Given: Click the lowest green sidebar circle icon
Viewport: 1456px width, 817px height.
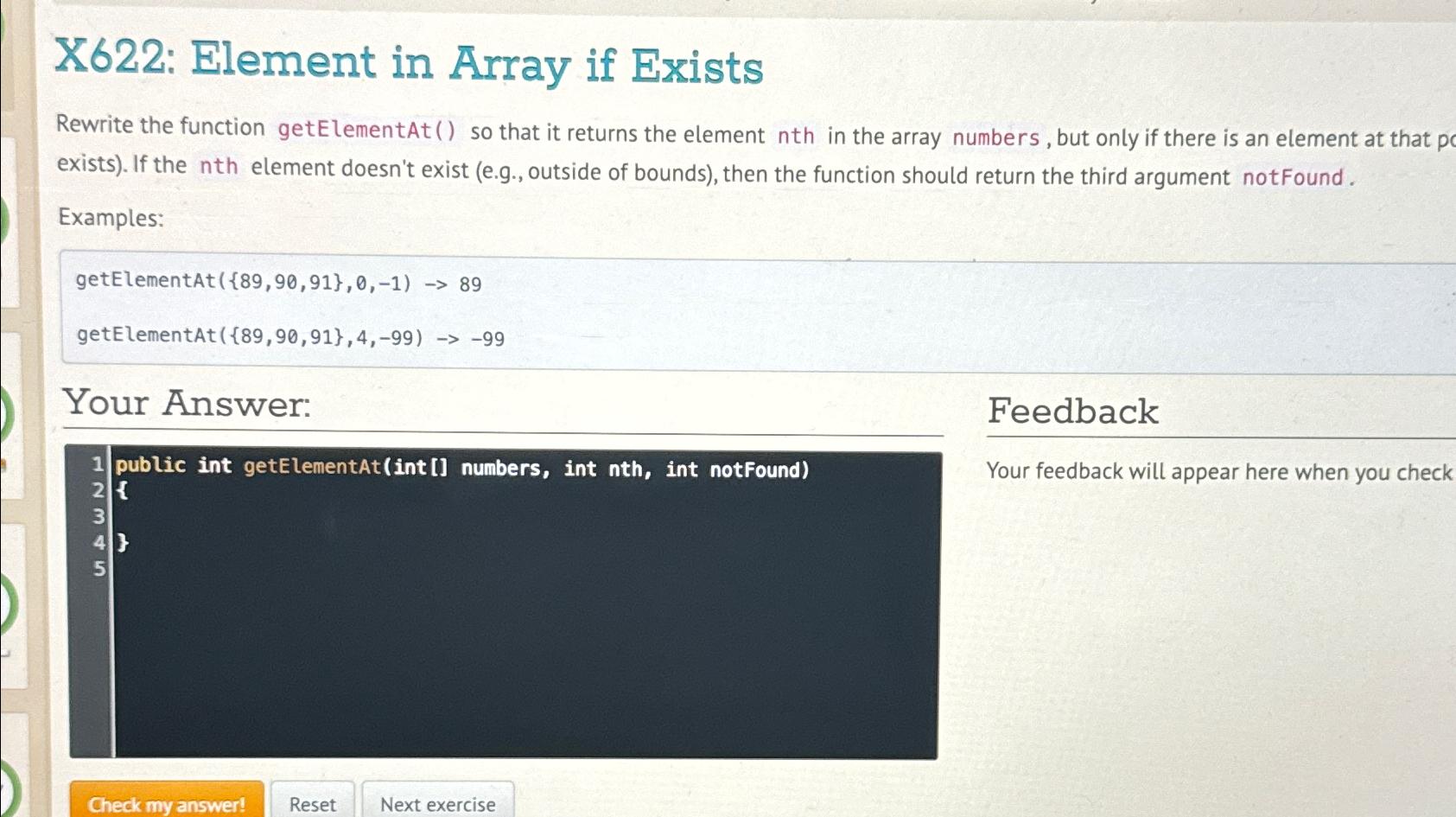Looking at the screenshot, I should click(3, 795).
